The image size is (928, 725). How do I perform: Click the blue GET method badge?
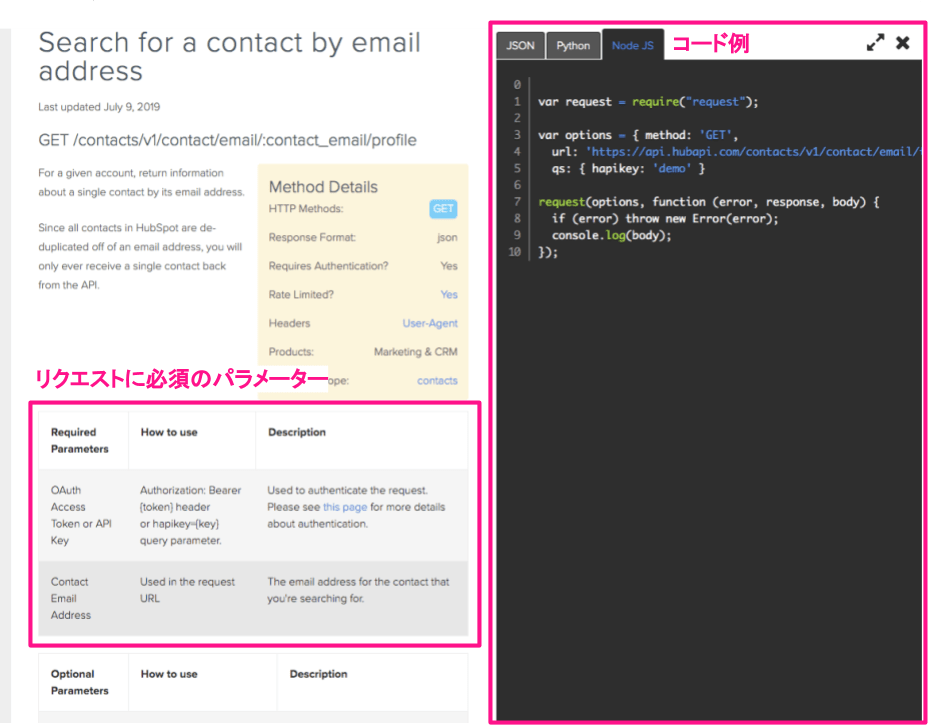[443, 209]
